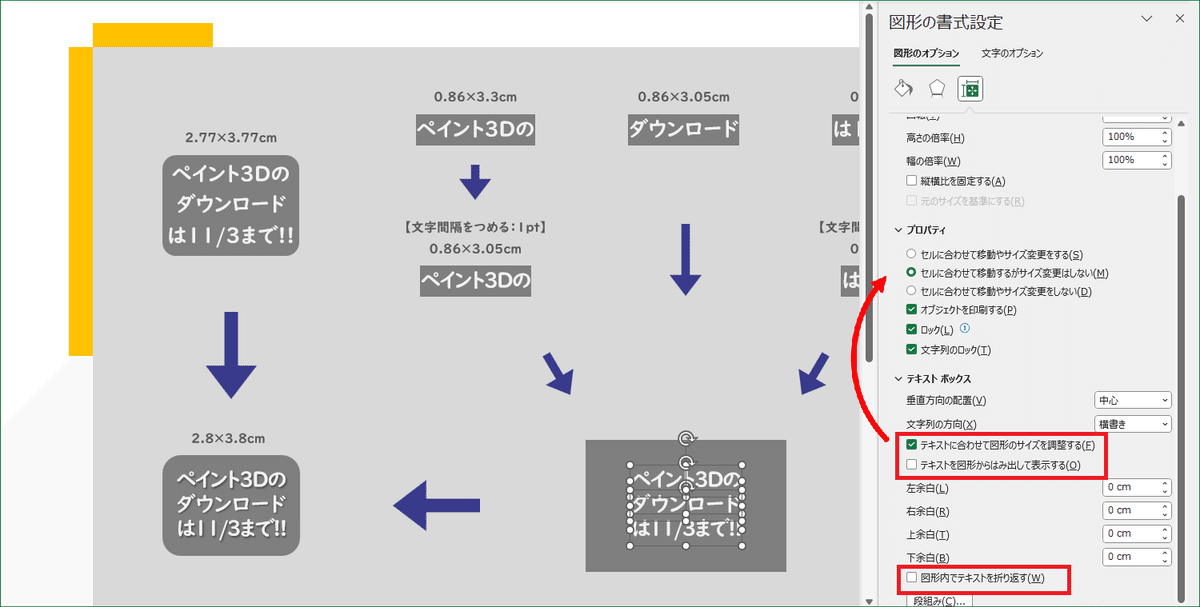Uncheck オブジェクトを印刷する checkbox
Screen dimensions: 1200x607
911,310
